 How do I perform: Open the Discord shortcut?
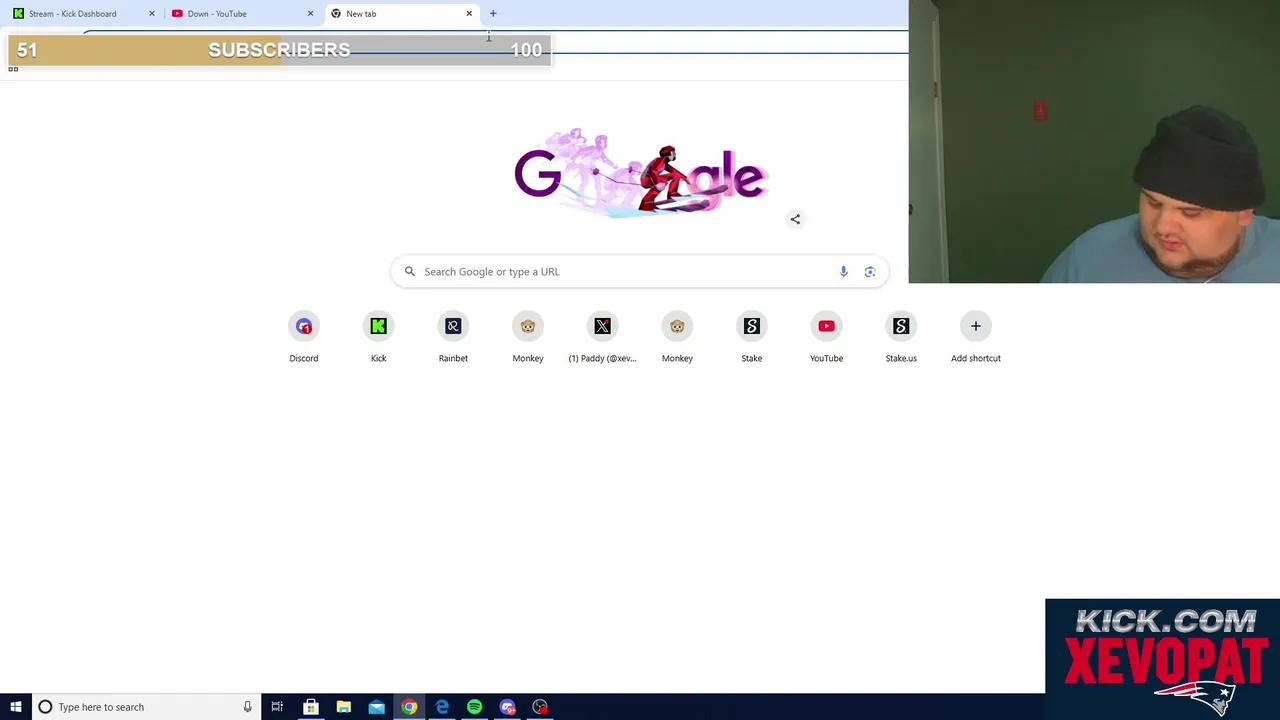(304, 337)
